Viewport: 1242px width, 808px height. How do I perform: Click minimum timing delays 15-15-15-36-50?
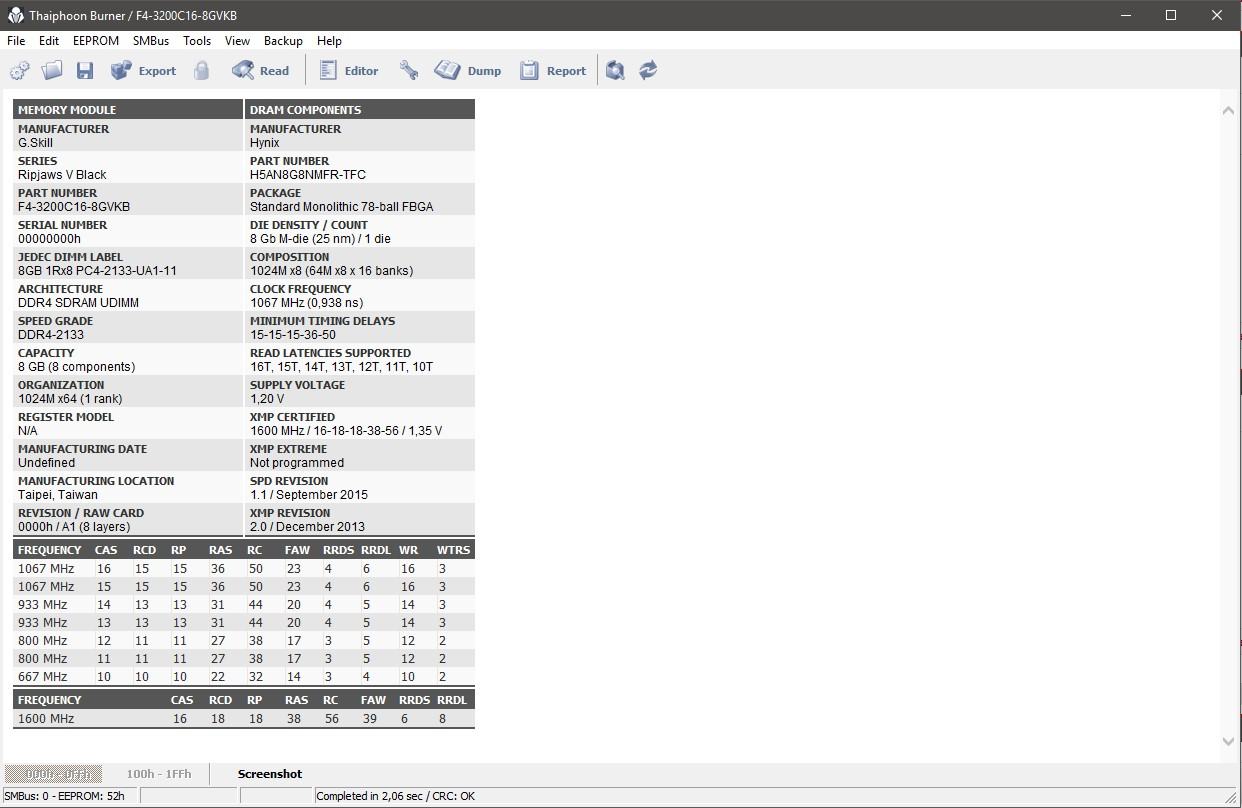tap(293, 335)
